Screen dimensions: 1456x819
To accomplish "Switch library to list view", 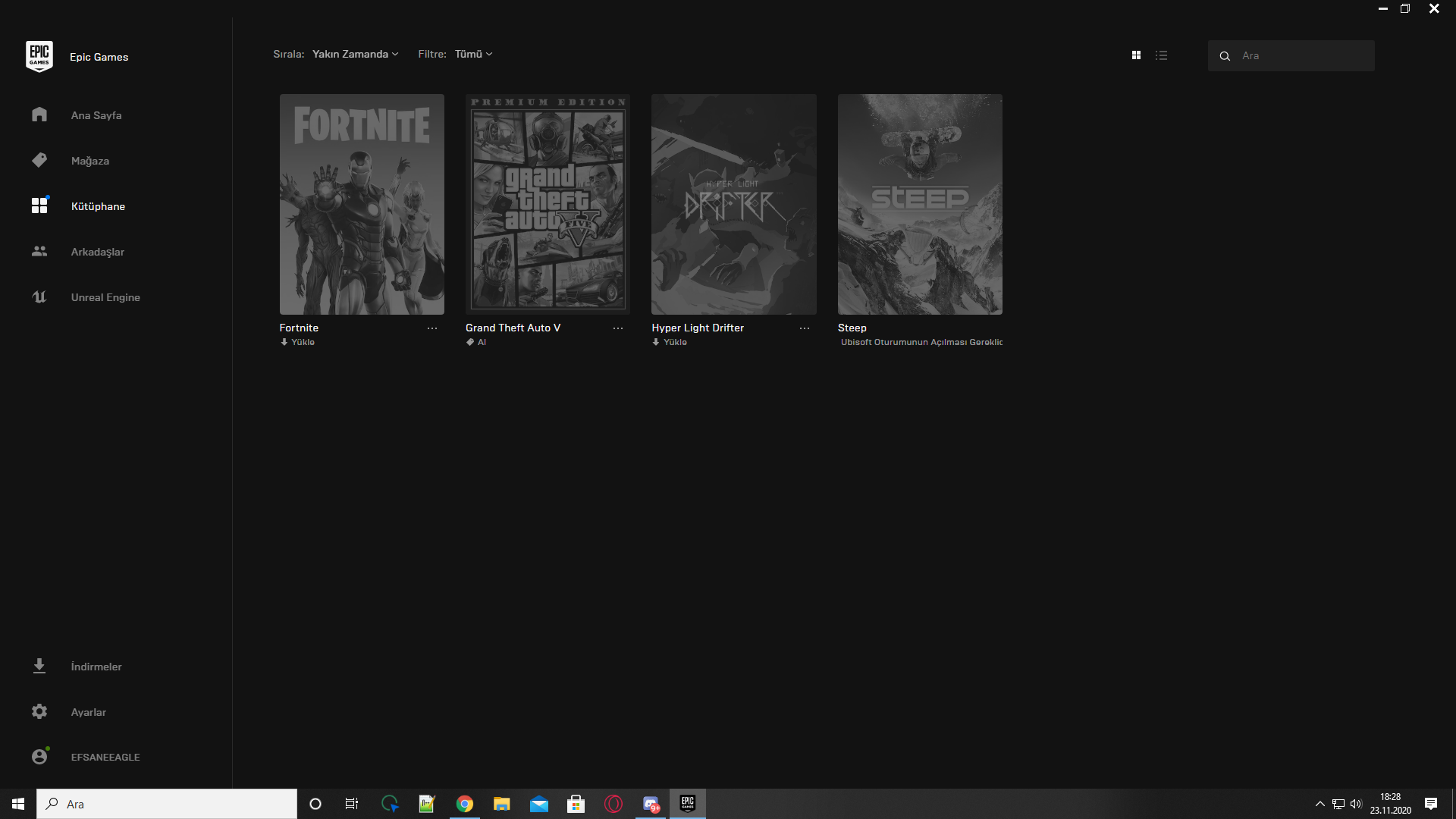I will 1161,55.
